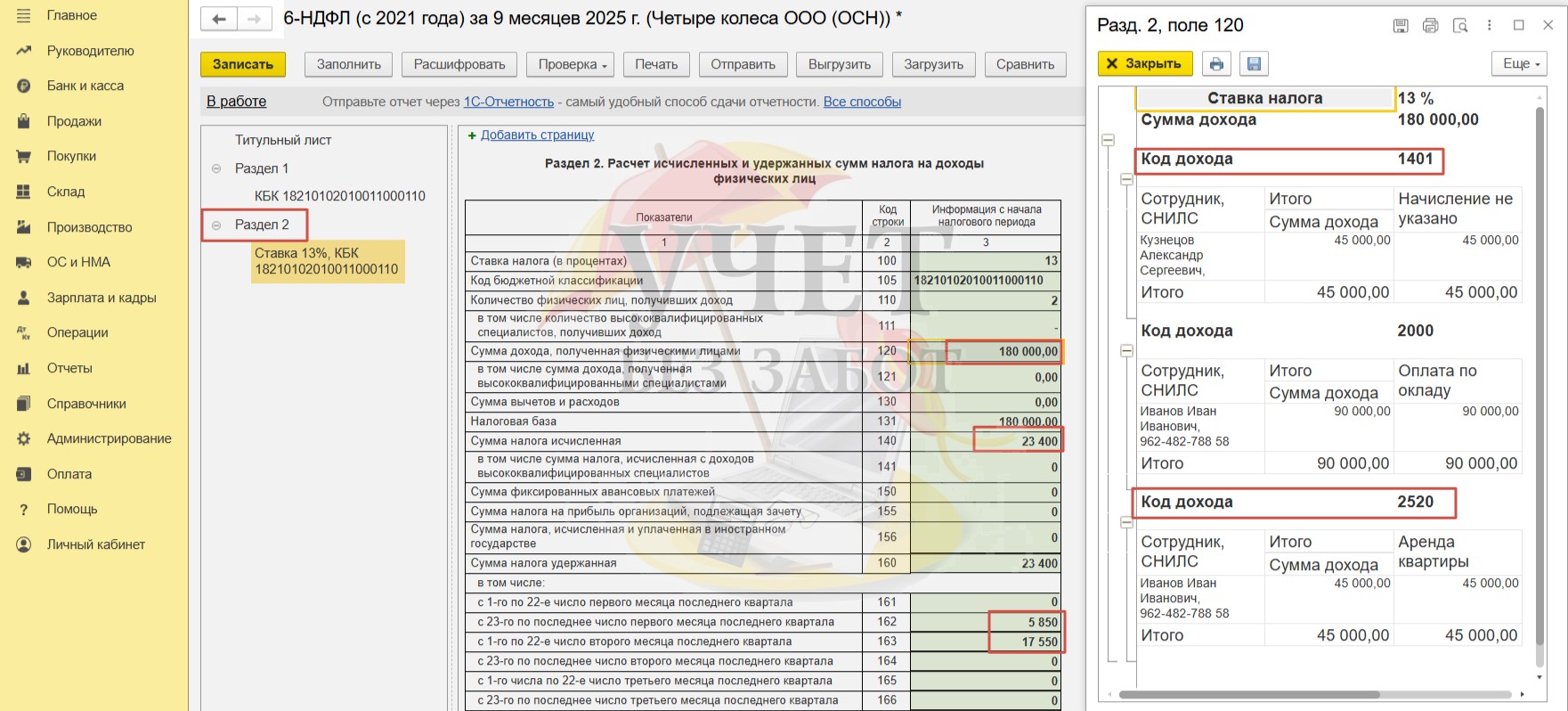Open the Все способы link

point(862,102)
